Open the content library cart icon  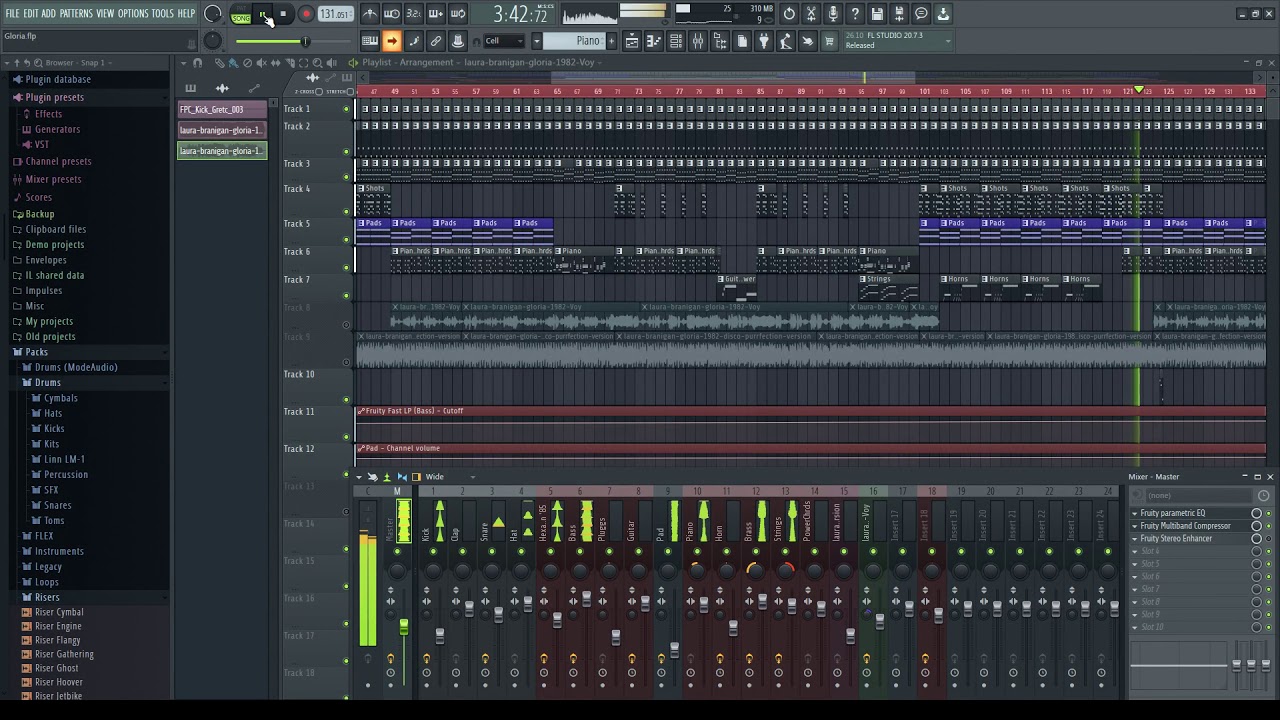point(829,41)
